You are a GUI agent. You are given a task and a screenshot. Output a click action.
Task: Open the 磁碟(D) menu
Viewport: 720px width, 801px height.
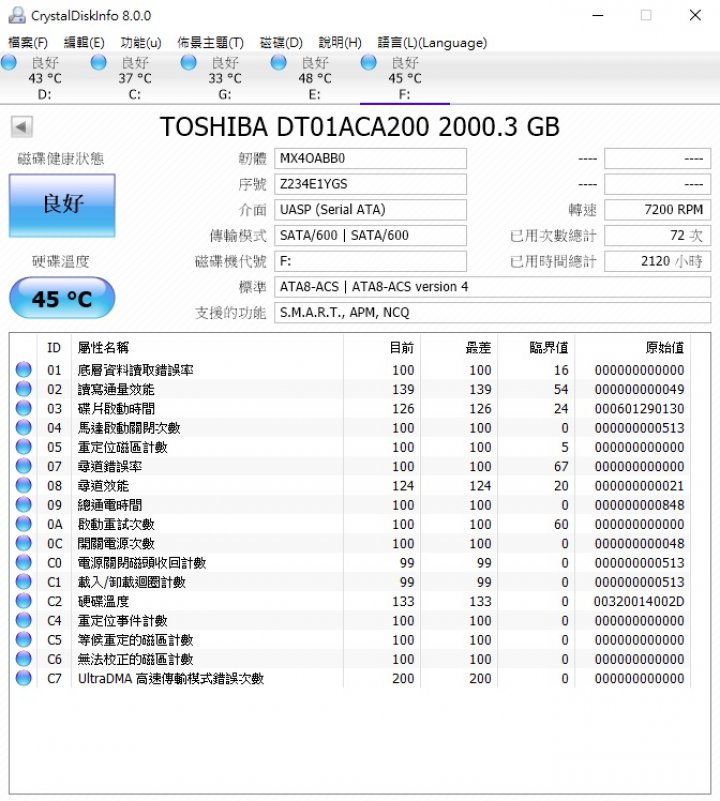[x=281, y=42]
